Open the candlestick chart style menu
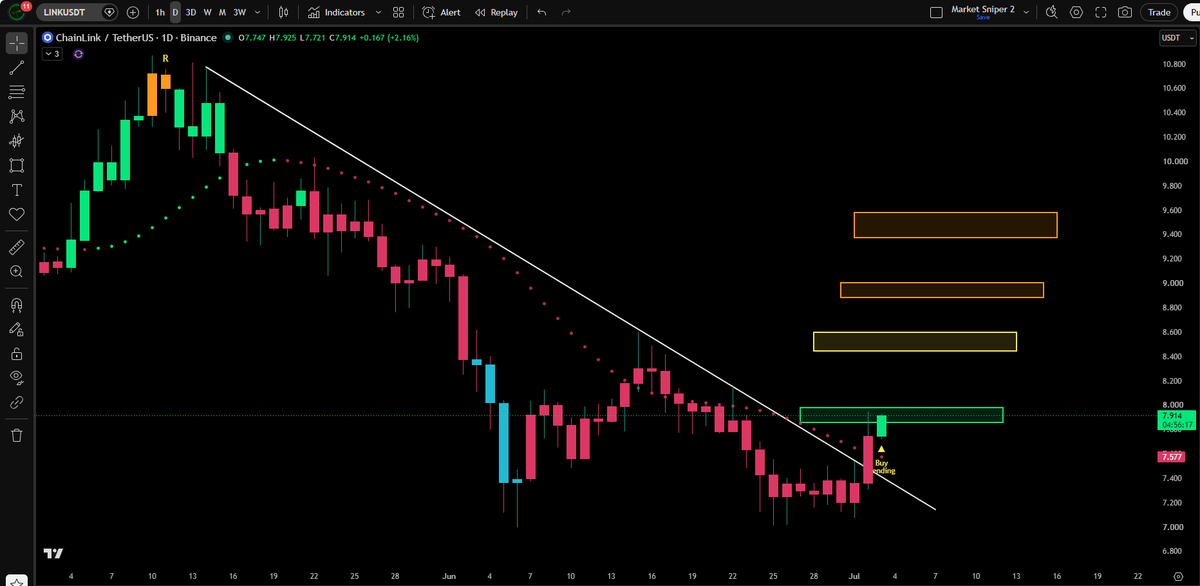This screenshot has height=586, width=1200. pos(284,12)
